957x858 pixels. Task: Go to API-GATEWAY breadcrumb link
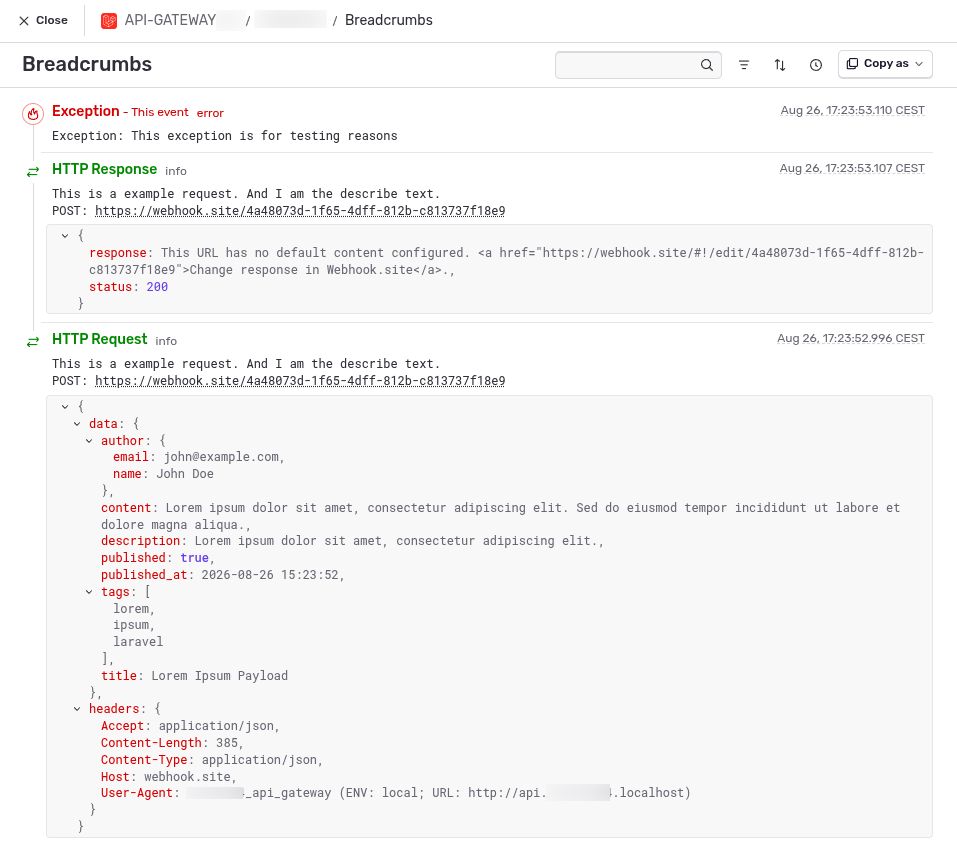(x=170, y=20)
